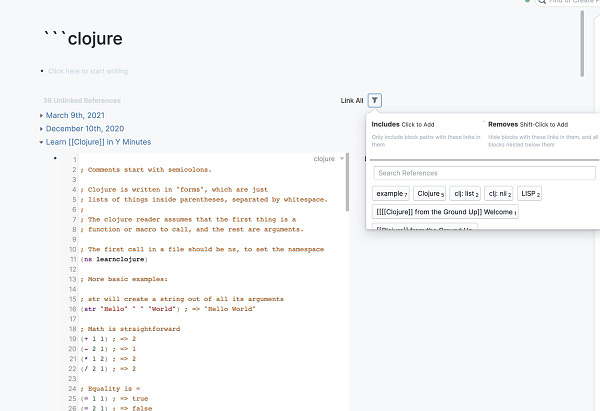Screen dimensions: 600x411
Task: Click the code block bullet point
Action: pyautogui.click(x=55, y=158)
